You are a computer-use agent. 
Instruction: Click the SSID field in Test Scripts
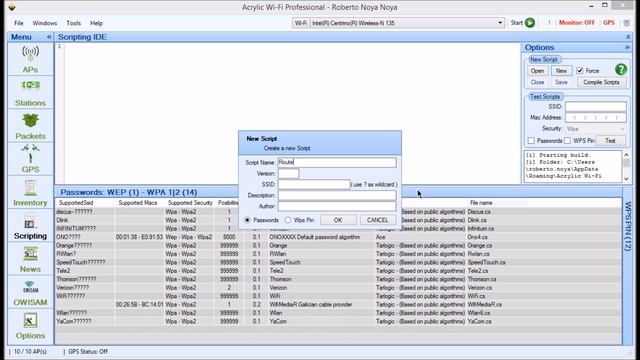[596, 107]
